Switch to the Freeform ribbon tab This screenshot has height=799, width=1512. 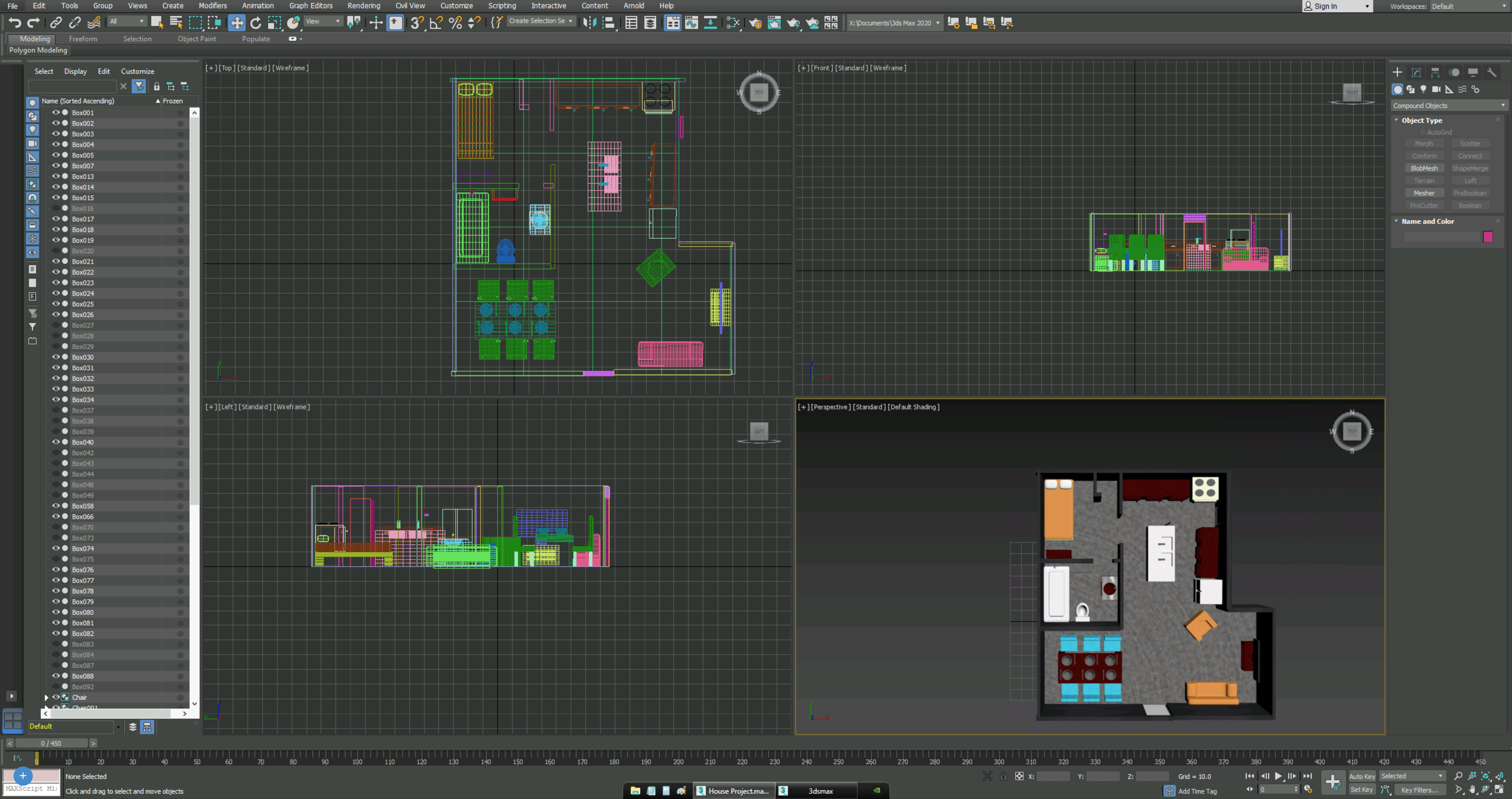point(83,39)
